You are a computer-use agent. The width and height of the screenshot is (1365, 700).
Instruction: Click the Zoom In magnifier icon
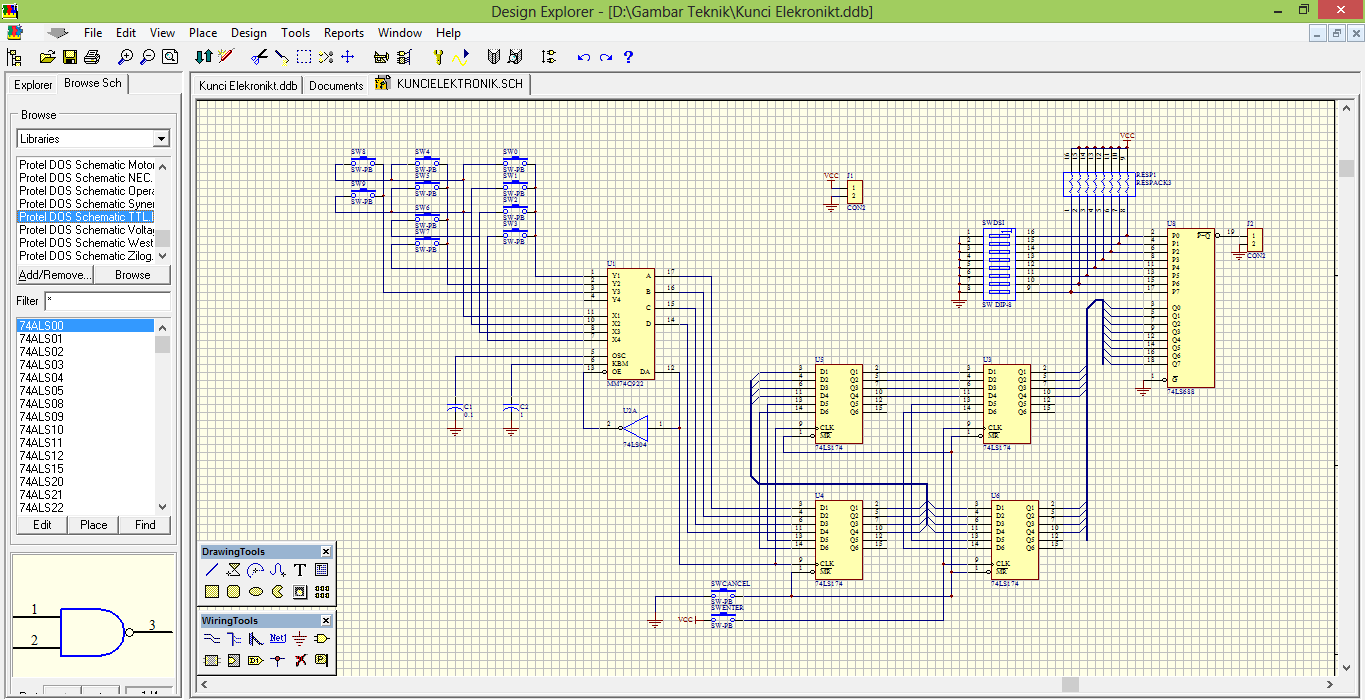coord(124,57)
